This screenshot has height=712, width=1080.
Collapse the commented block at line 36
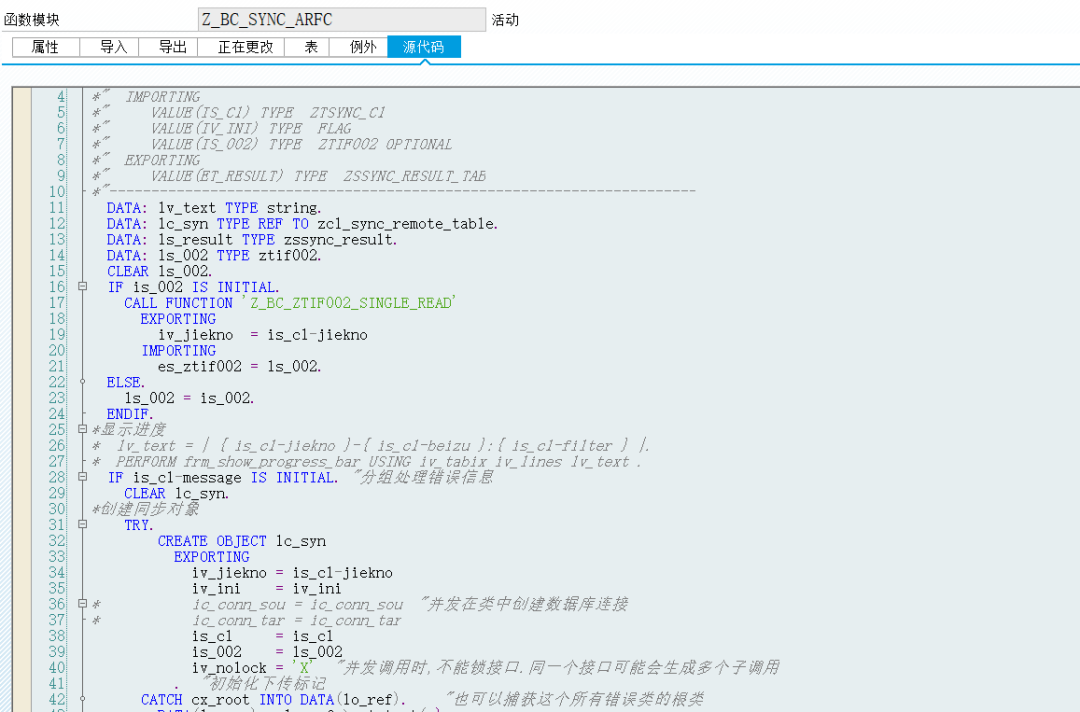coord(83,603)
